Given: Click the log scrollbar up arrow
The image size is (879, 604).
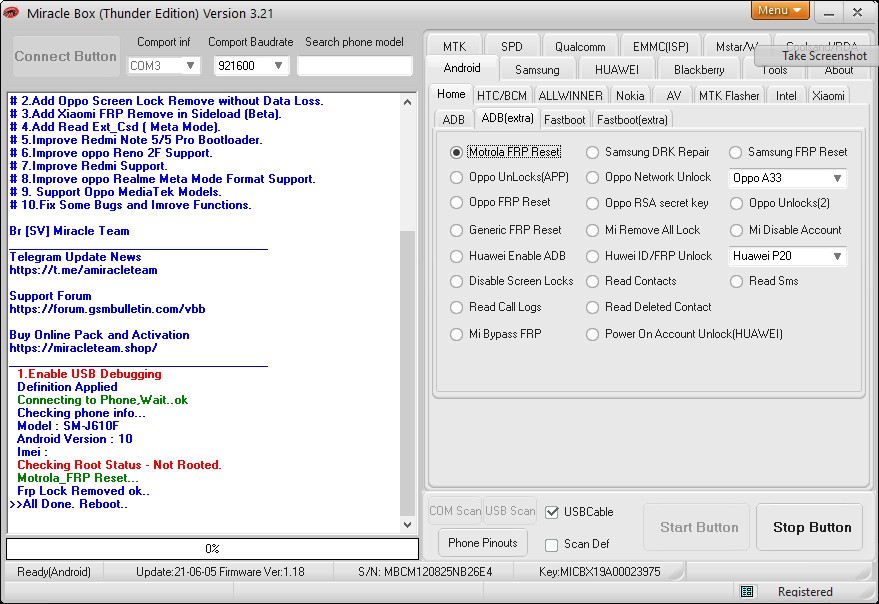Looking at the screenshot, I should 408,102.
